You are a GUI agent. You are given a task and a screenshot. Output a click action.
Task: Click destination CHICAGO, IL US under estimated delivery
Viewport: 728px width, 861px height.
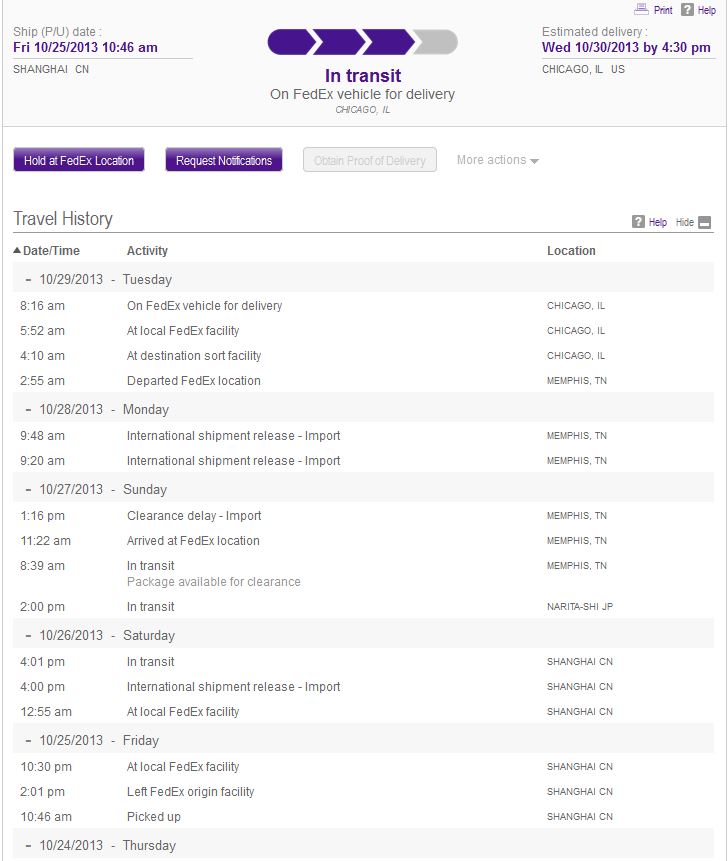[x=583, y=69]
